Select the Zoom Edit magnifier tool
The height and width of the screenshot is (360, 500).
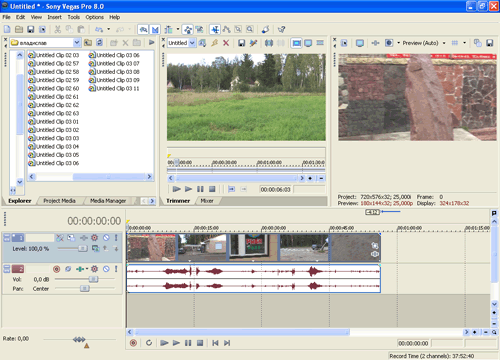tap(250, 29)
